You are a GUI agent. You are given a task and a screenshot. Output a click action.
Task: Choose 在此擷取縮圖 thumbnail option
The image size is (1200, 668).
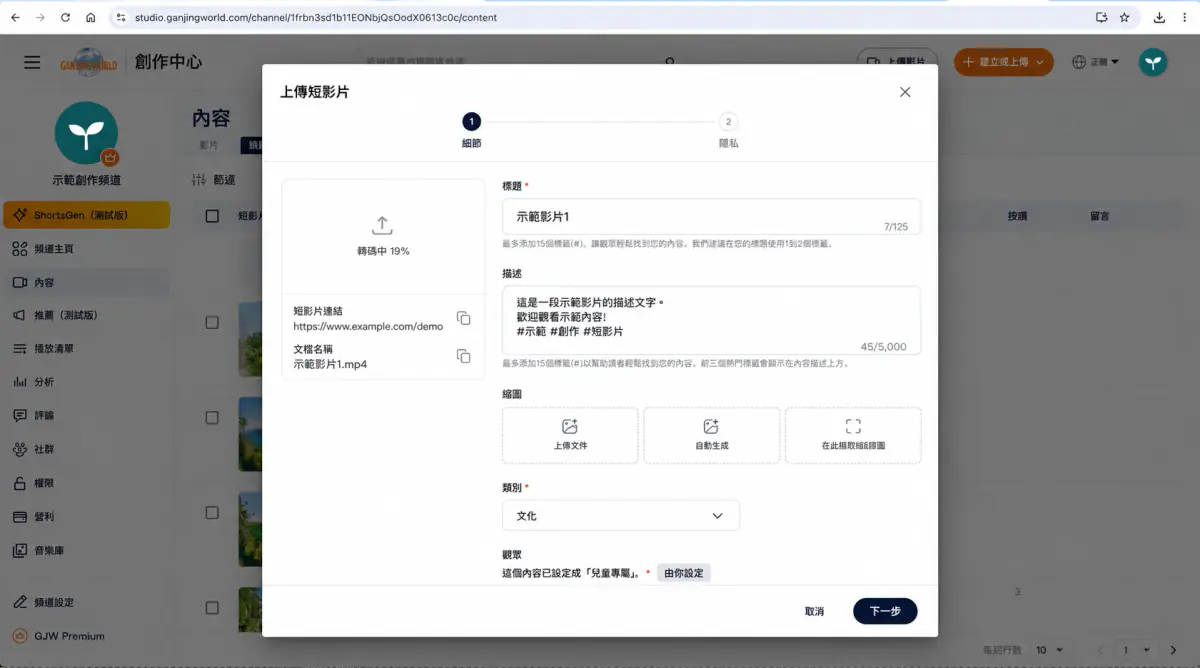[x=853, y=435]
